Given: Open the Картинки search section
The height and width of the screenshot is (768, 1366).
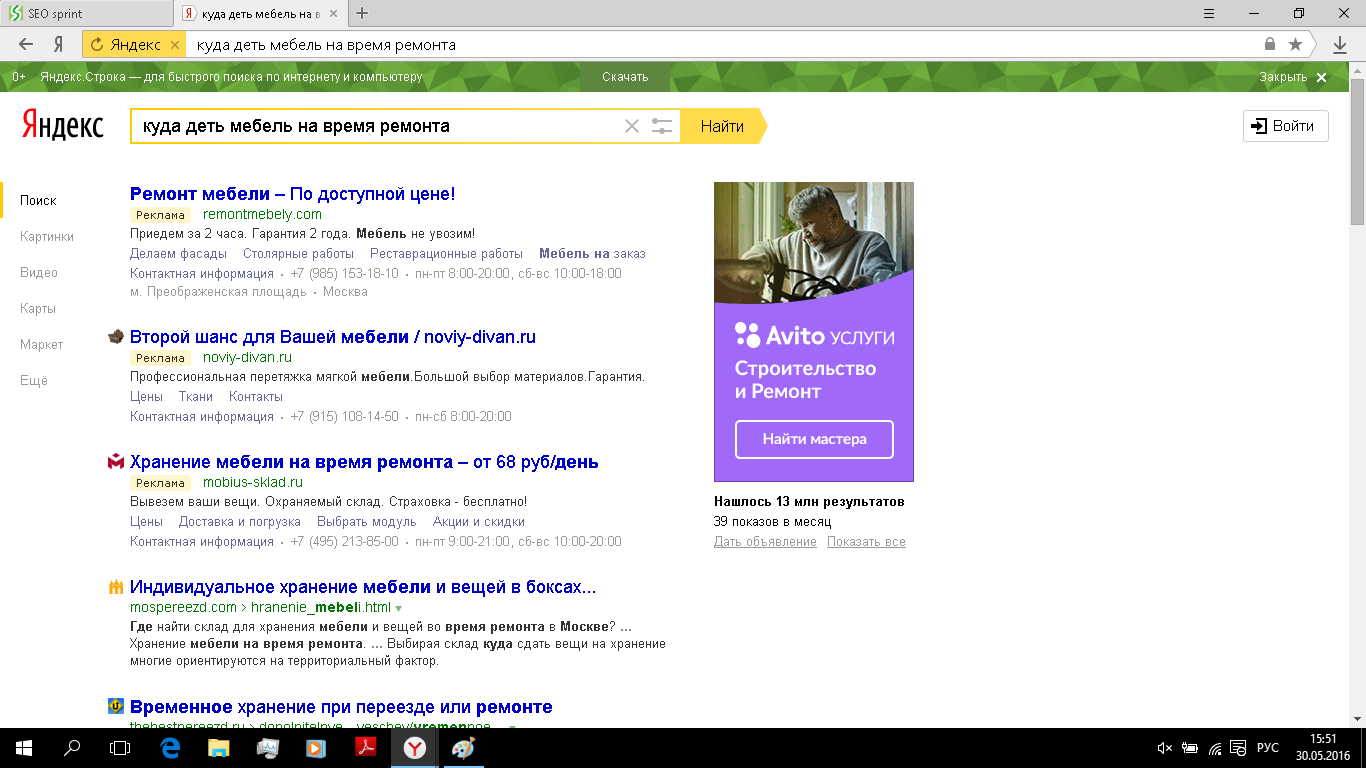Looking at the screenshot, I should click(47, 236).
